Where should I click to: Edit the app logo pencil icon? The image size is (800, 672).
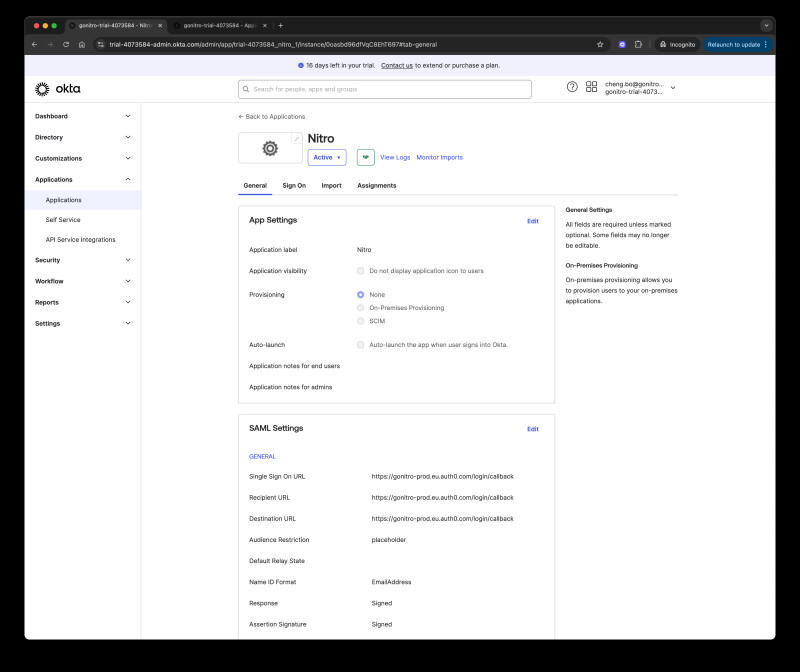point(296,138)
